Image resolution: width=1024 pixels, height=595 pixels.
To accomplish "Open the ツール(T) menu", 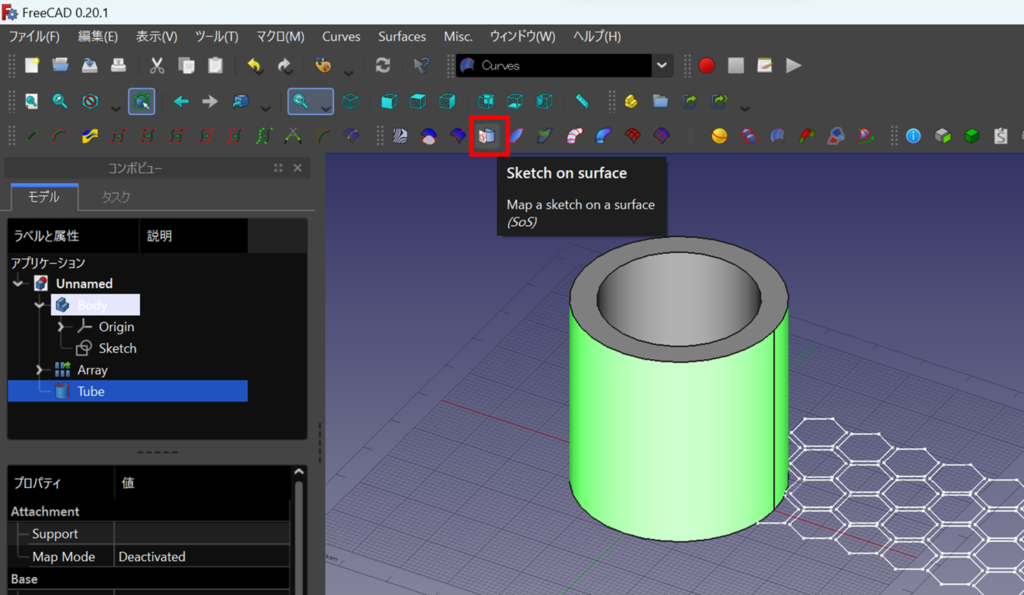I will (x=217, y=37).
